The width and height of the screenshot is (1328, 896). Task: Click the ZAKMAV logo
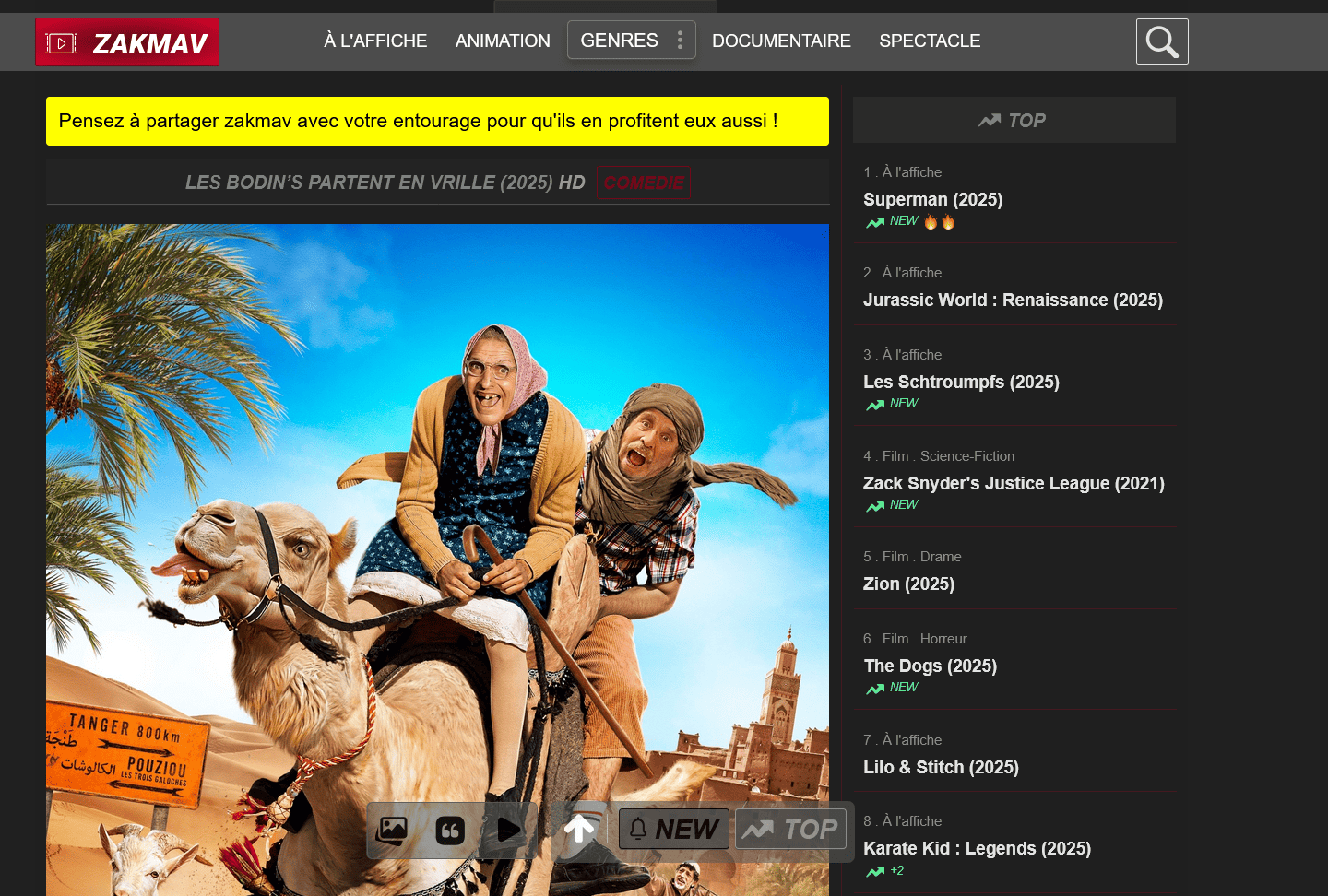[x=127, y=42]
